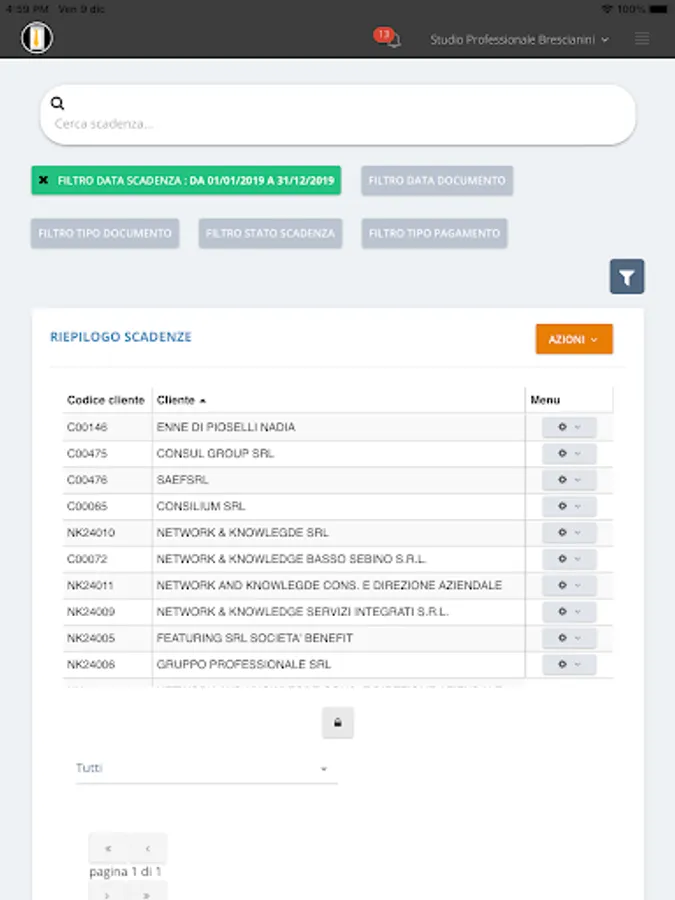Image resolution: width=675 pixels, height=900 pixels.
Task: Select client code NK24009
Action: 91,612
